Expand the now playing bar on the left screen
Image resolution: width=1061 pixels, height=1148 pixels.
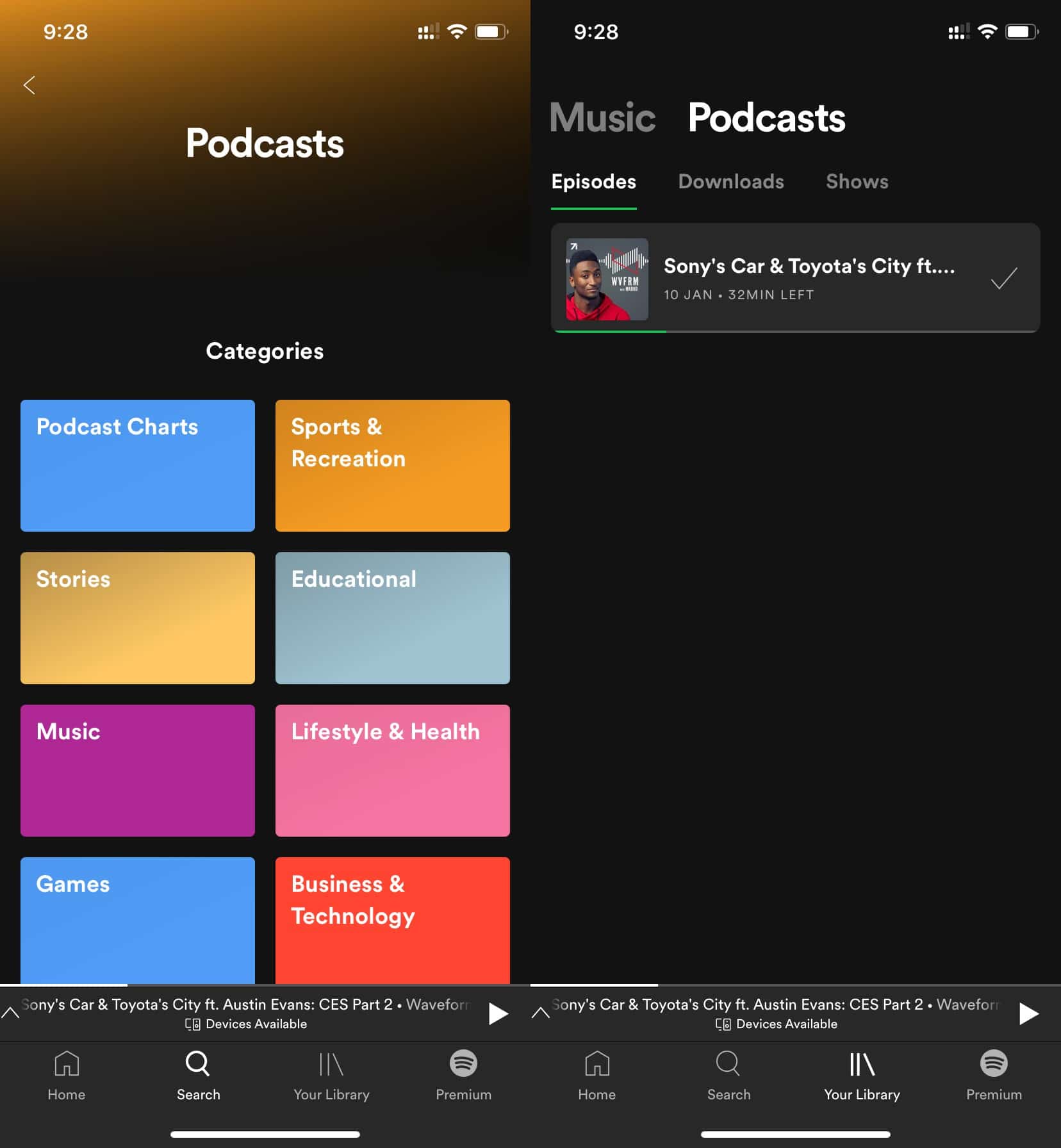pos(11,1013)
